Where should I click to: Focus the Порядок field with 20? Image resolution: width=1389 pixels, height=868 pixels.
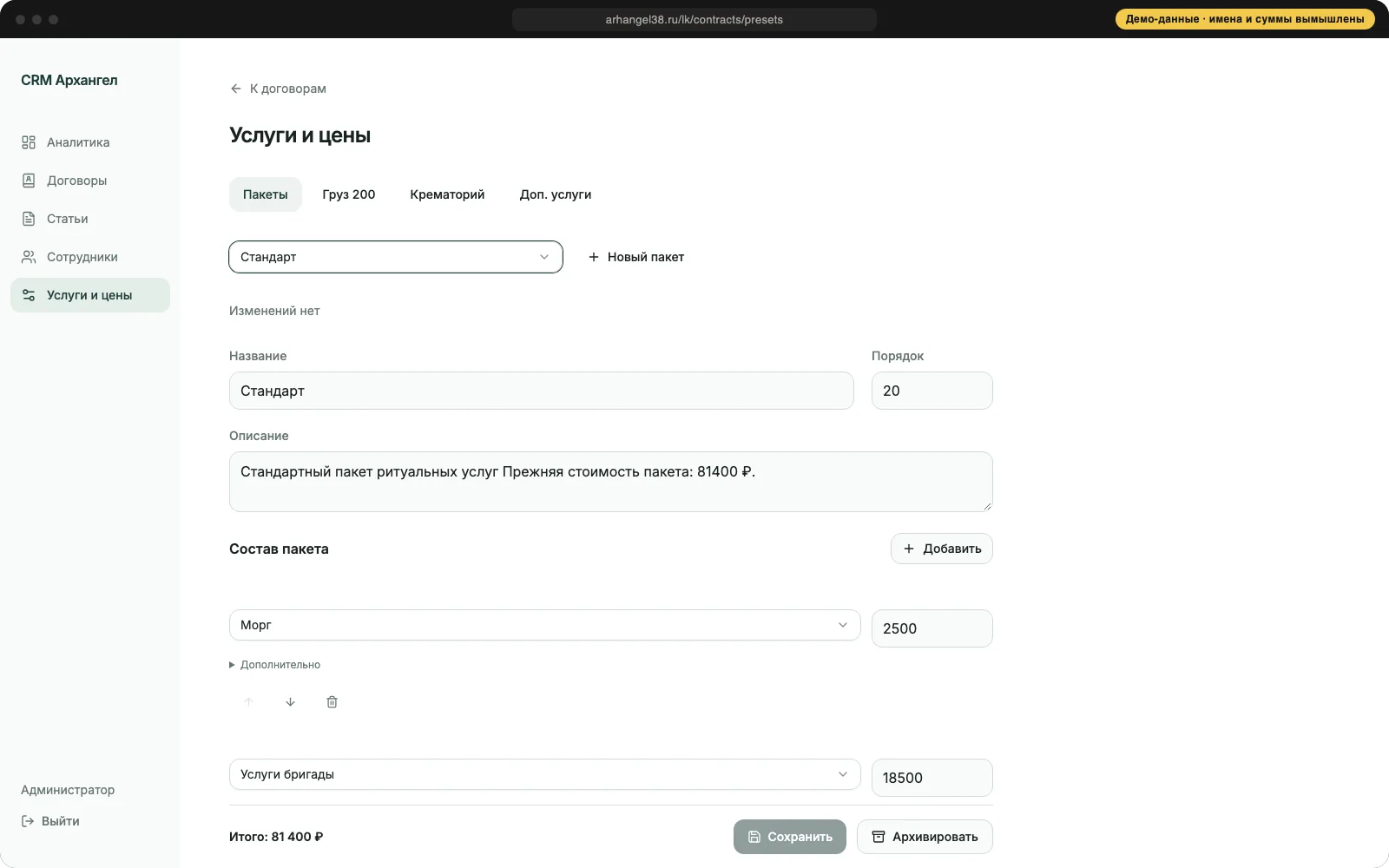(932, 391)
